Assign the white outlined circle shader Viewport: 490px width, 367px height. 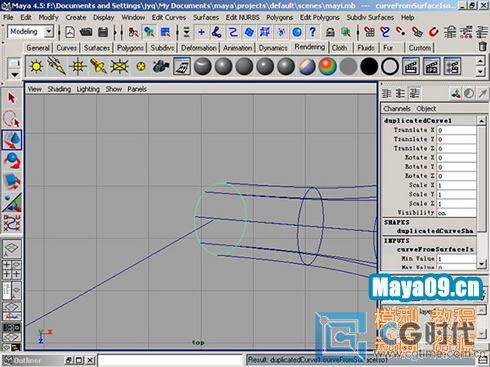coord(390,67)
